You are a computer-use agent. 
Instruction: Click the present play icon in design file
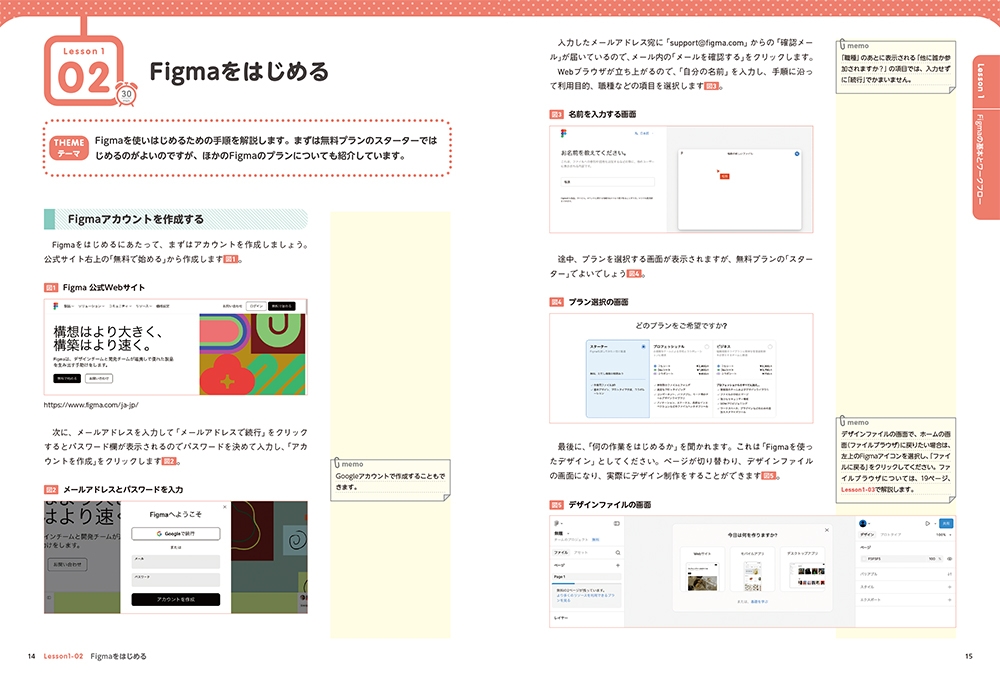[928, 523]
